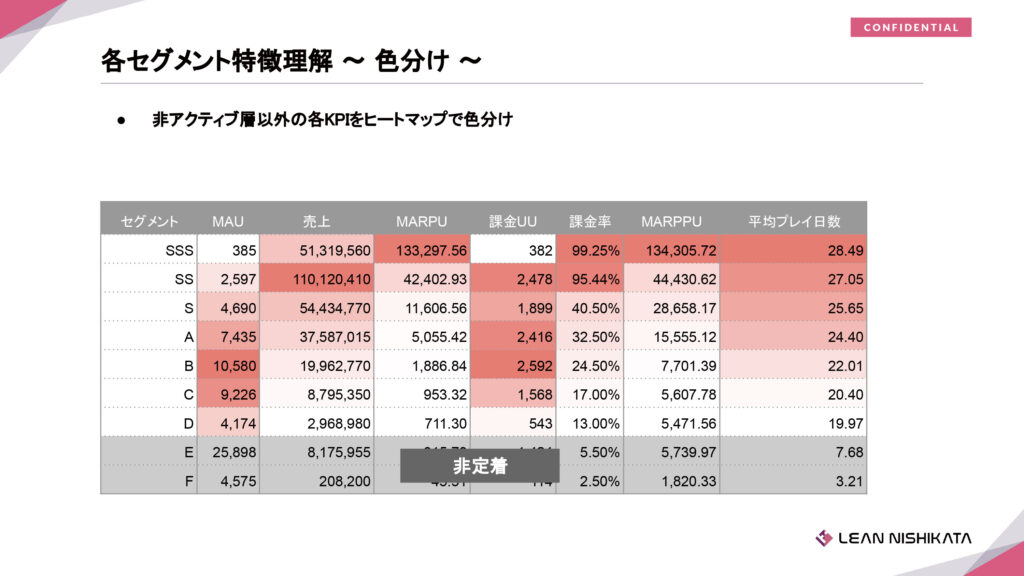The width and height of the screenshot is (1024, 576).
Task: Select the MAU column header
Action: tap(228, 220)
